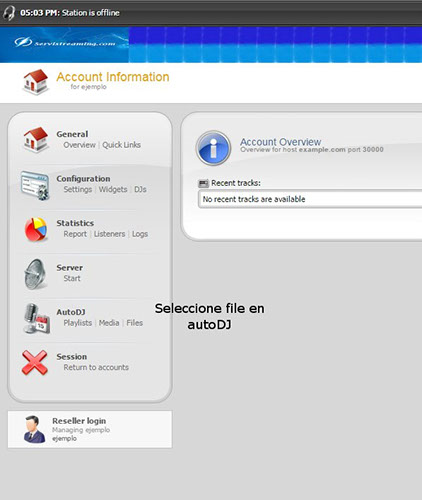Open Playlists under AutoDJ
Screen dimensions: 422x500
(78, 323)
